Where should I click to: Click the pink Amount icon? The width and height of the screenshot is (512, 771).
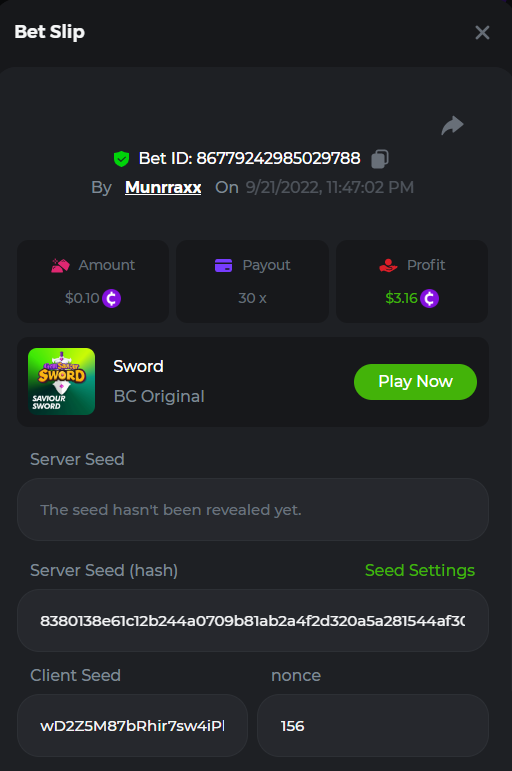tap(60, 266)
